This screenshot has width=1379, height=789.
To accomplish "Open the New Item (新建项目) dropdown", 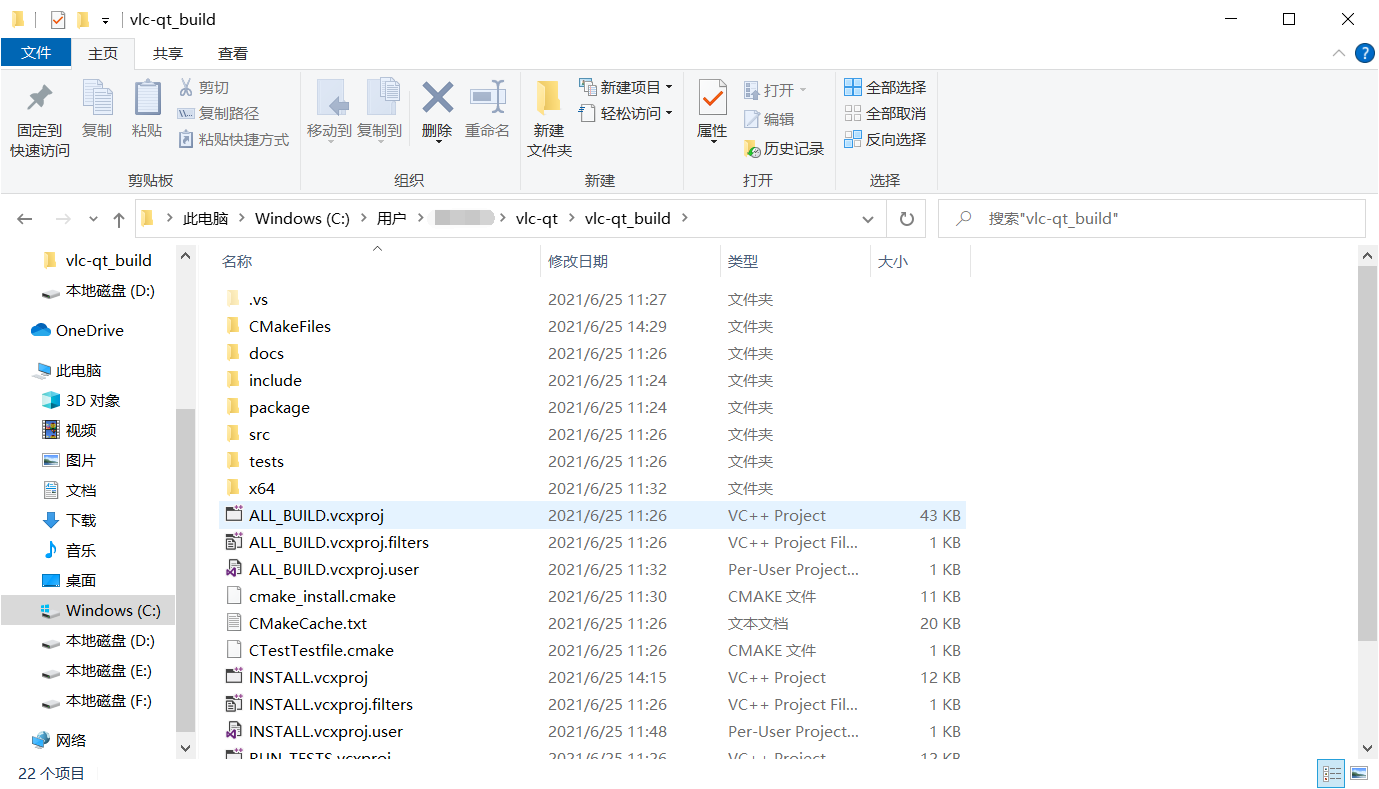I will (625, 86).
